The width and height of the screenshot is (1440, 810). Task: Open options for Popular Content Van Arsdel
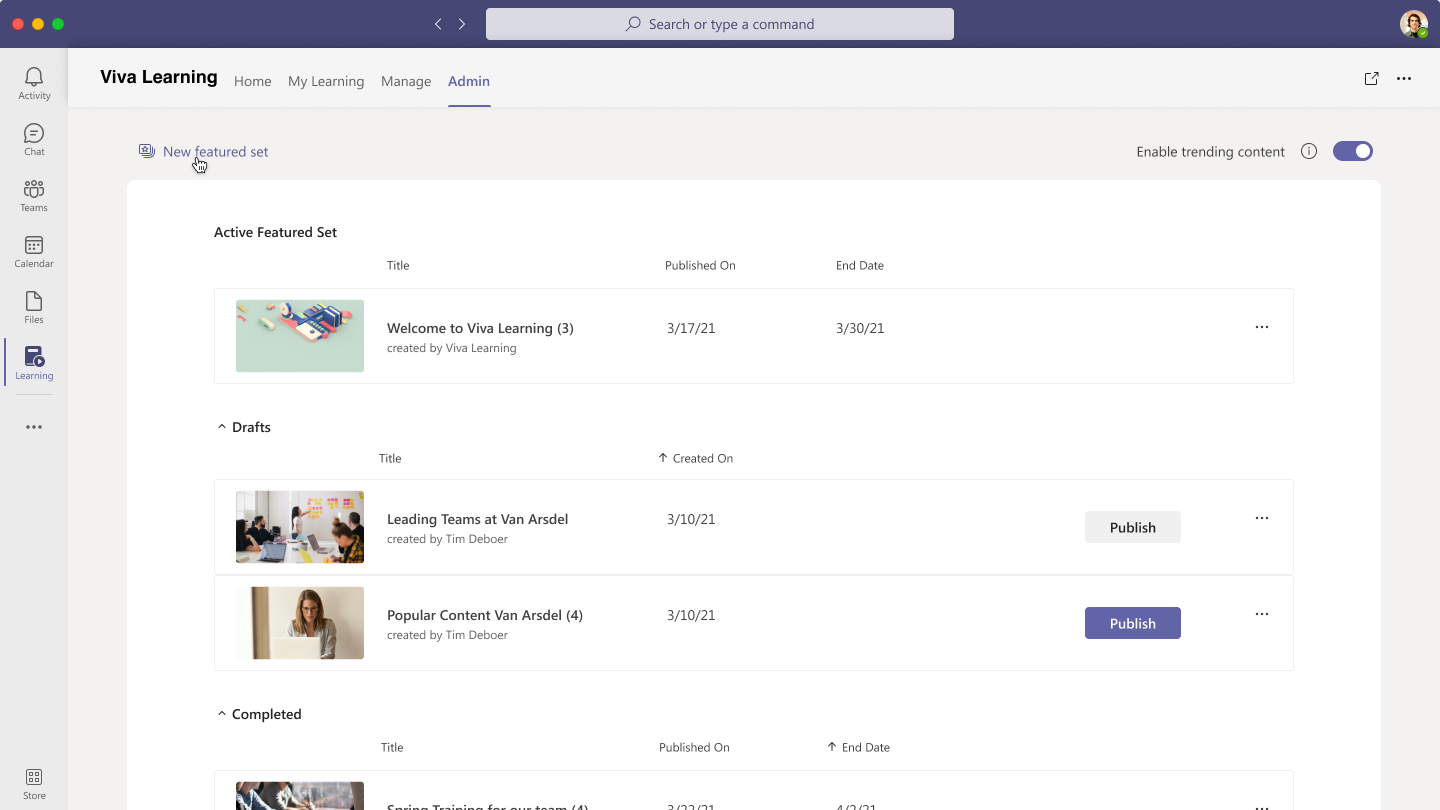click(1262, 614)
